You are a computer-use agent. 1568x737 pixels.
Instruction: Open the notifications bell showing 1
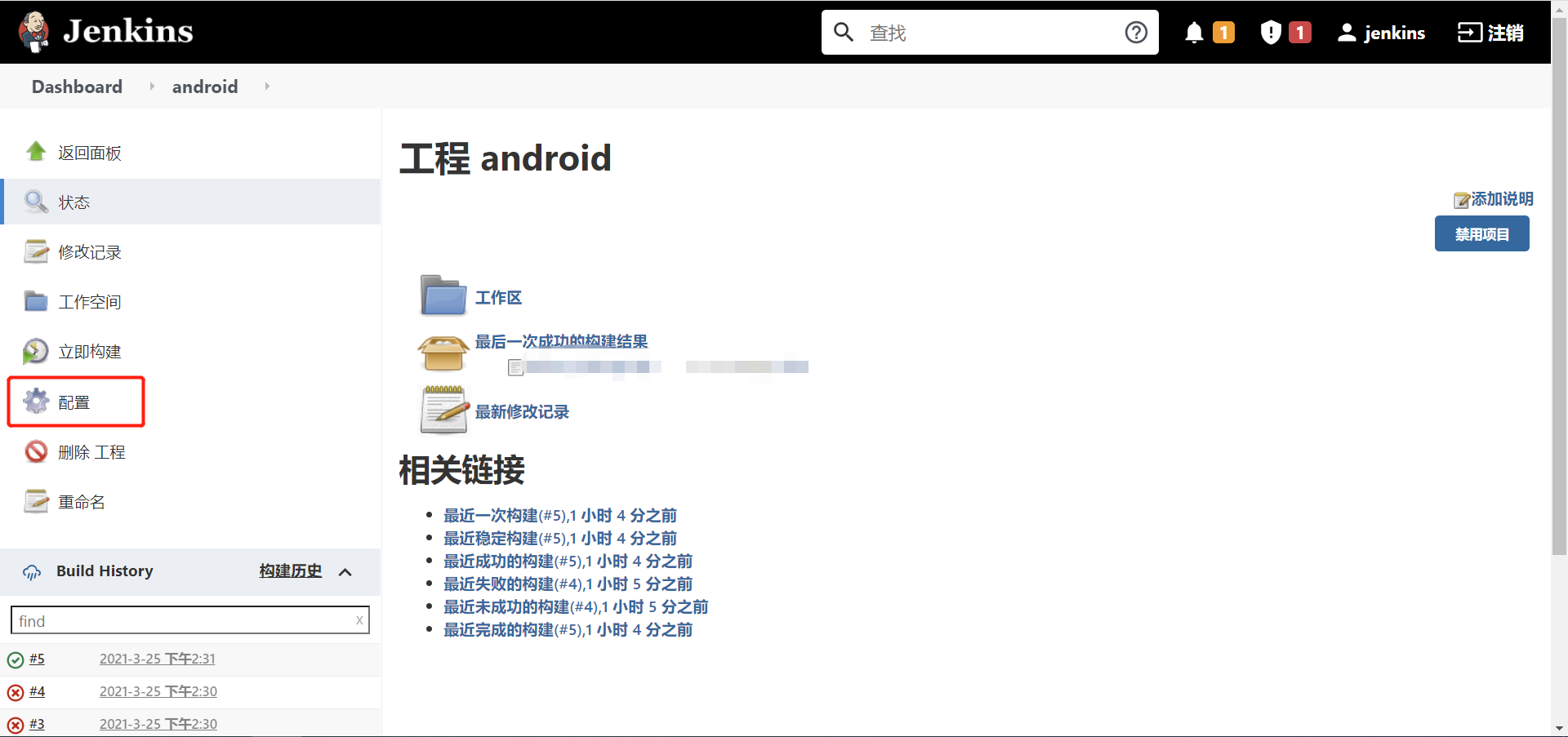1194,33
